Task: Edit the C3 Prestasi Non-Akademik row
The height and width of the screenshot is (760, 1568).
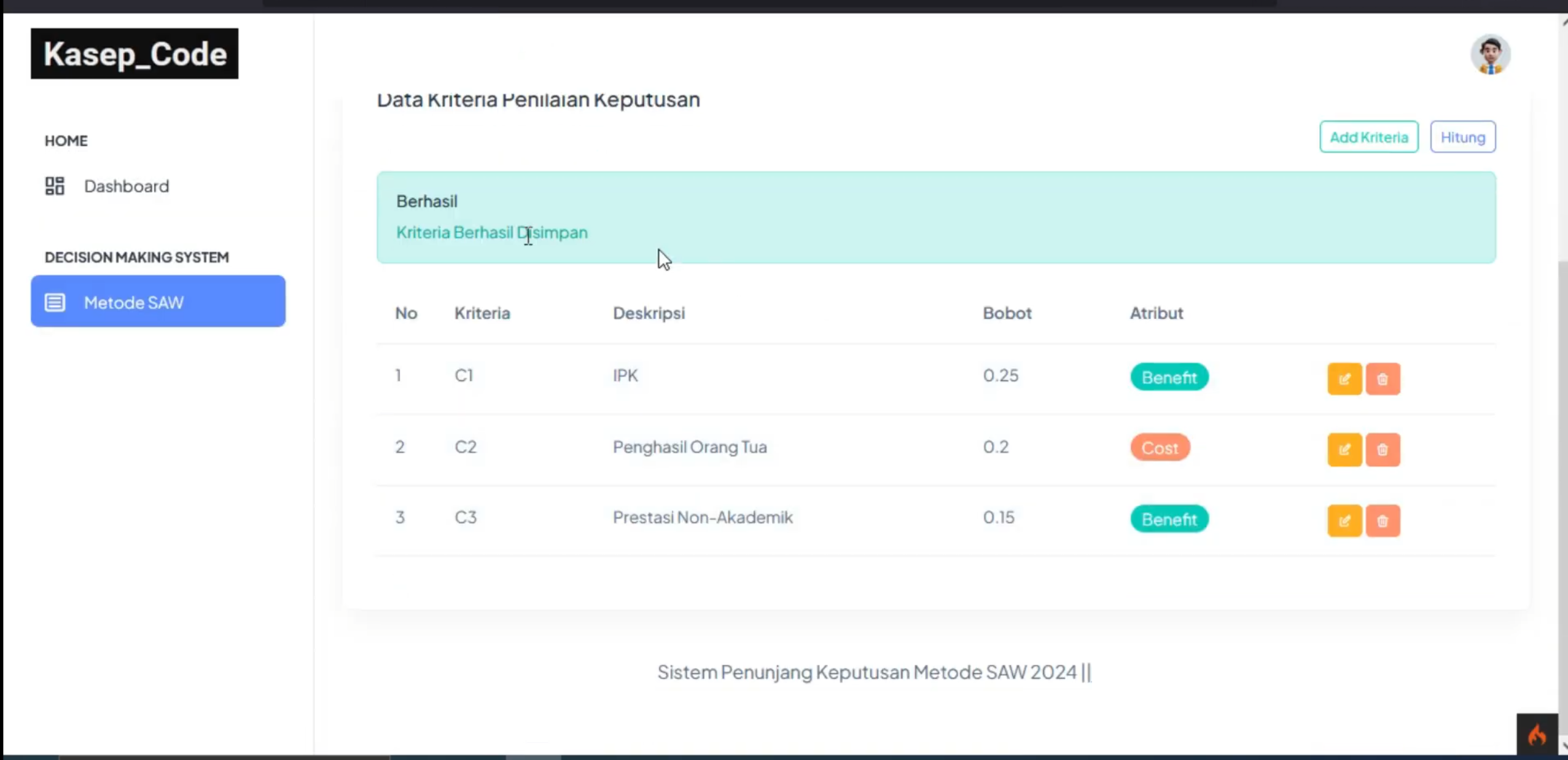Action: 1344,521
